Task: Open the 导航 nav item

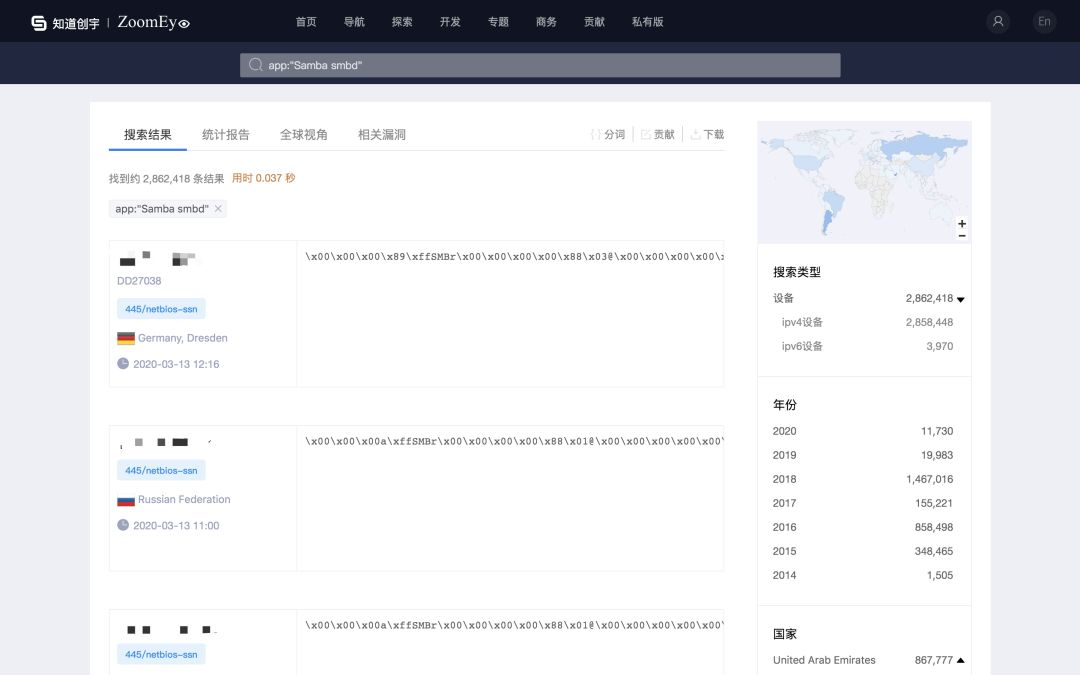Action: [x=354, y=22]
